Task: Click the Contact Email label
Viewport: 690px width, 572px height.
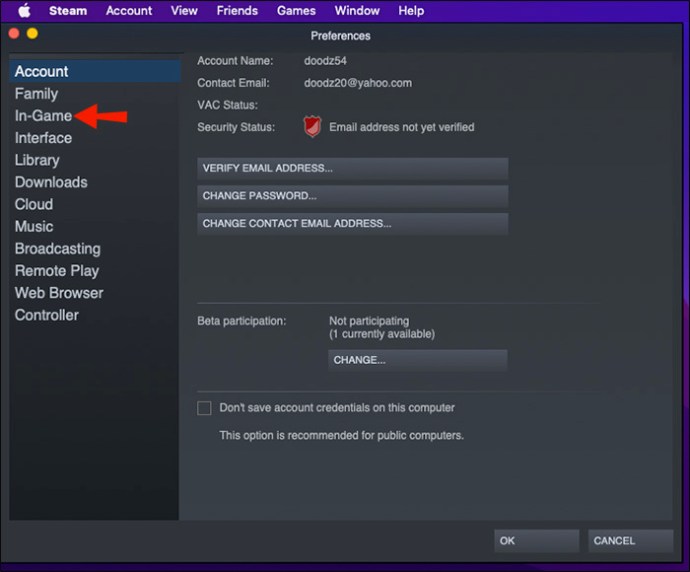Action: point(233,83)
